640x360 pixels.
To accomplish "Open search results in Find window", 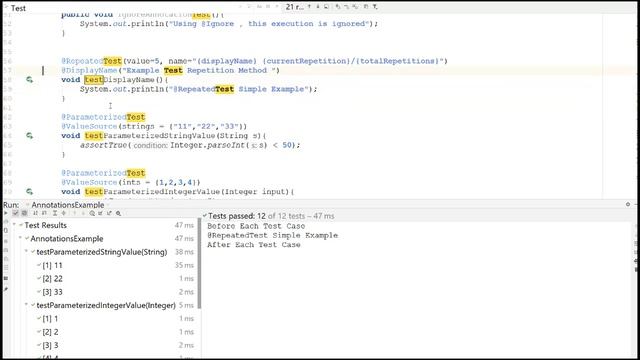I will click(326, 7).
